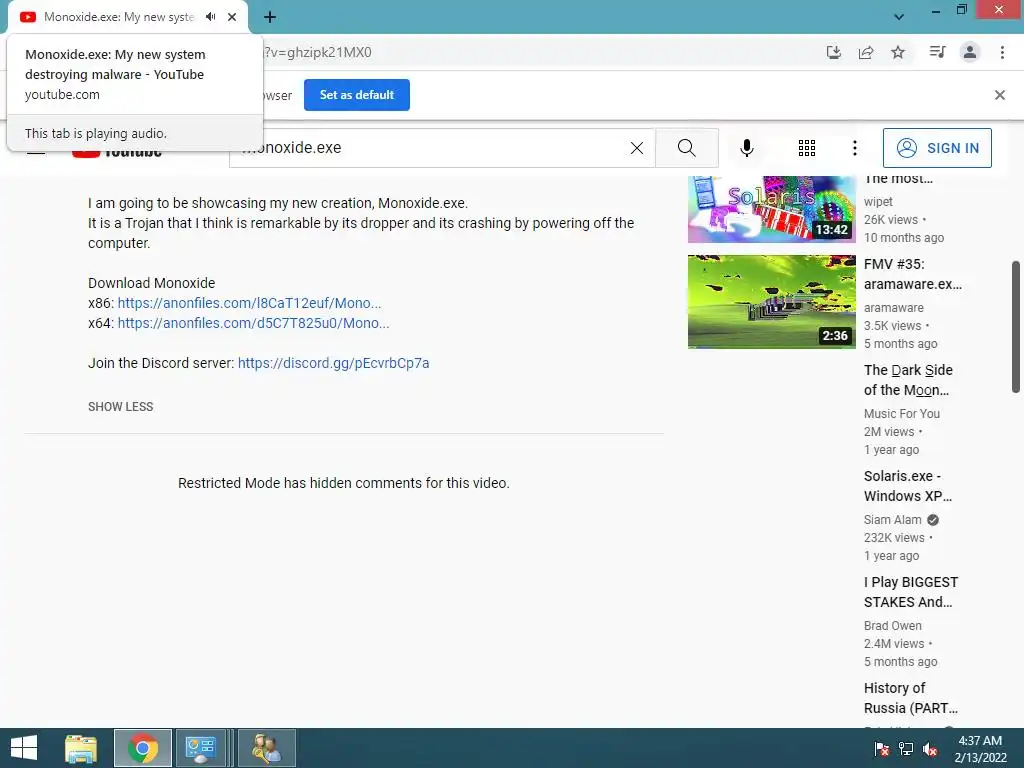1024x768 pixels.
Task: Search with voice microphone icon
Action: [746, 148]
